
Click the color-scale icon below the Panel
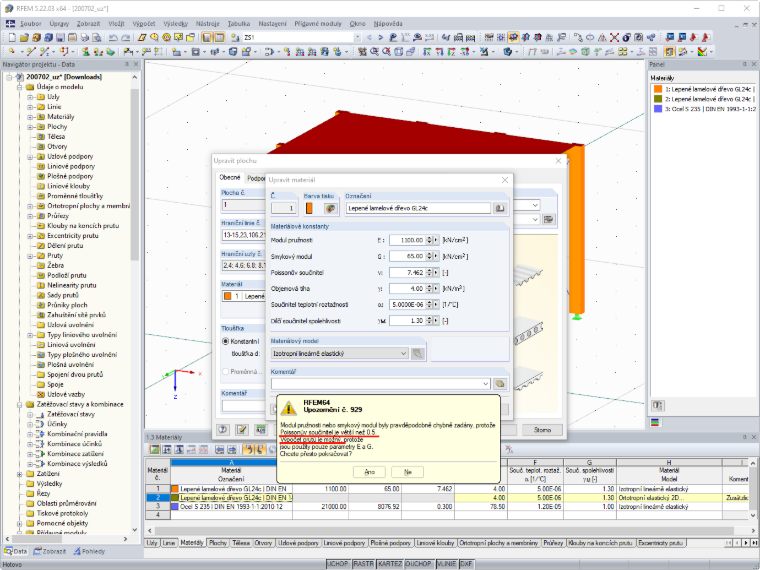point(655,423)
